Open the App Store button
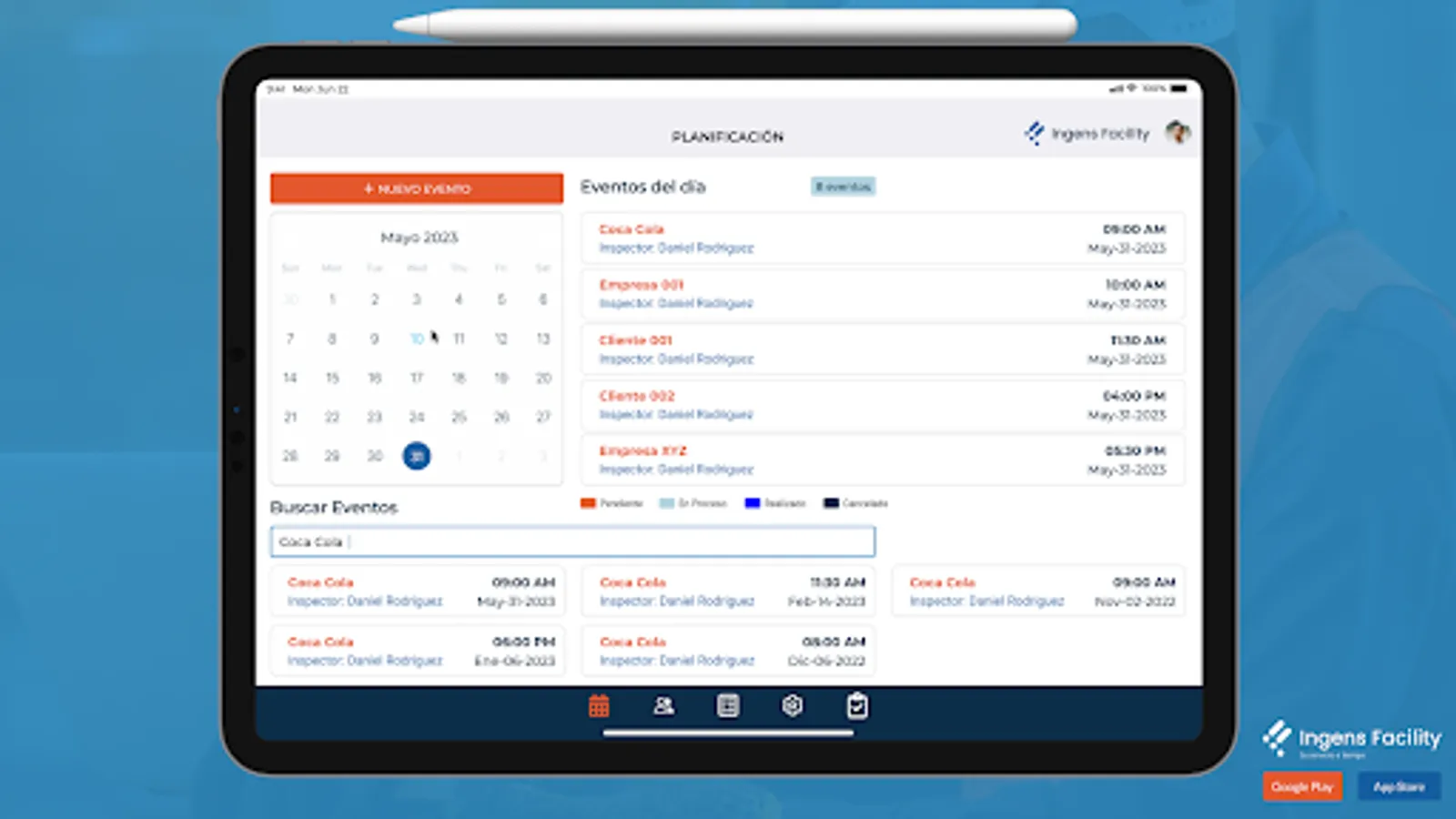Viewport: 1456px width, 819px height. pyautogui.click(x=1399, y=786)
